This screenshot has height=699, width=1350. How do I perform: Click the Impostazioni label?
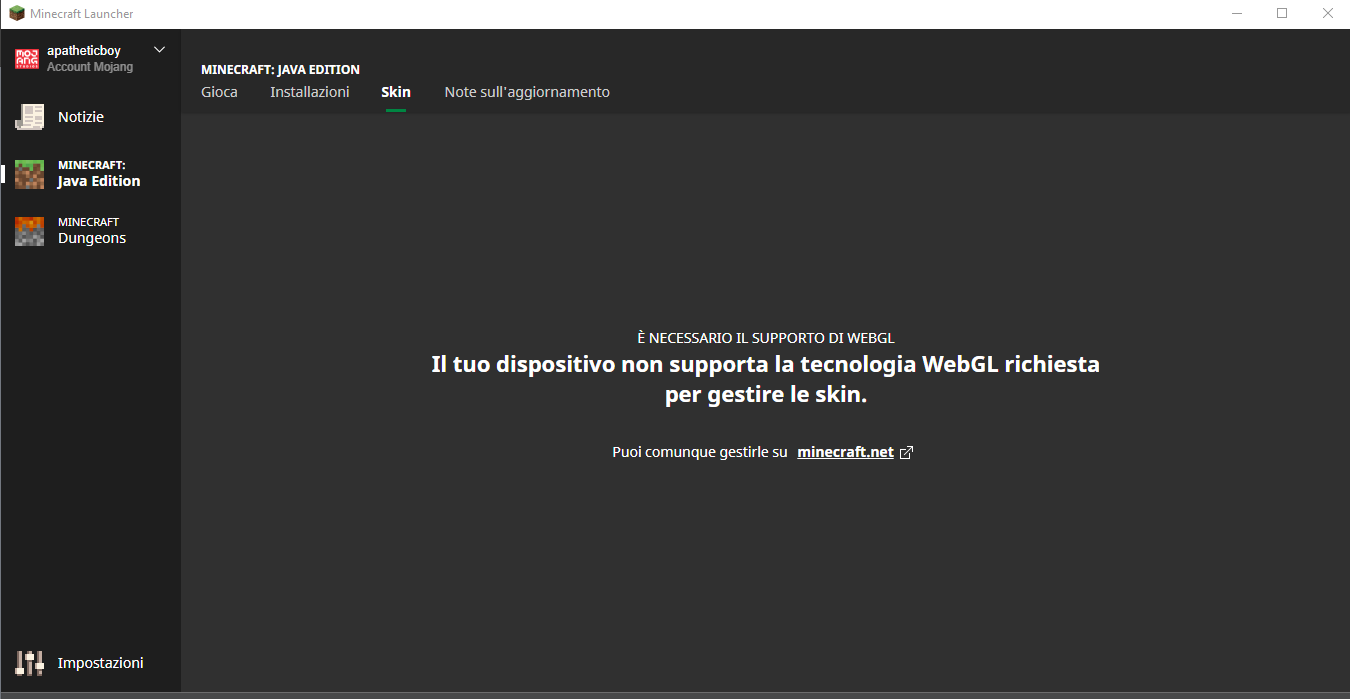click(x=101, y=663)
